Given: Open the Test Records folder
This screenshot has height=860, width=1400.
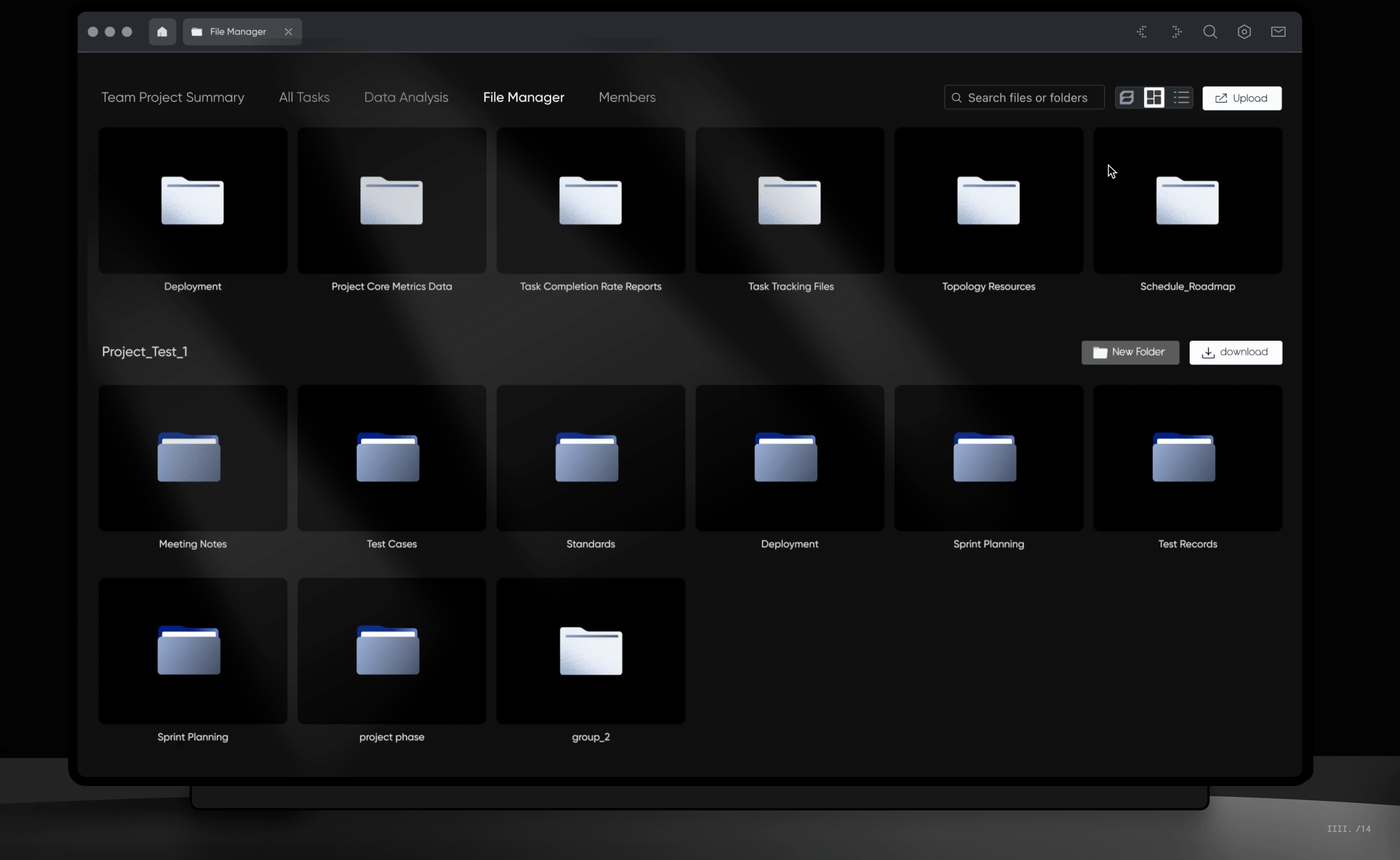Looking at the screenshot, I should click(x=1188, y=458).
